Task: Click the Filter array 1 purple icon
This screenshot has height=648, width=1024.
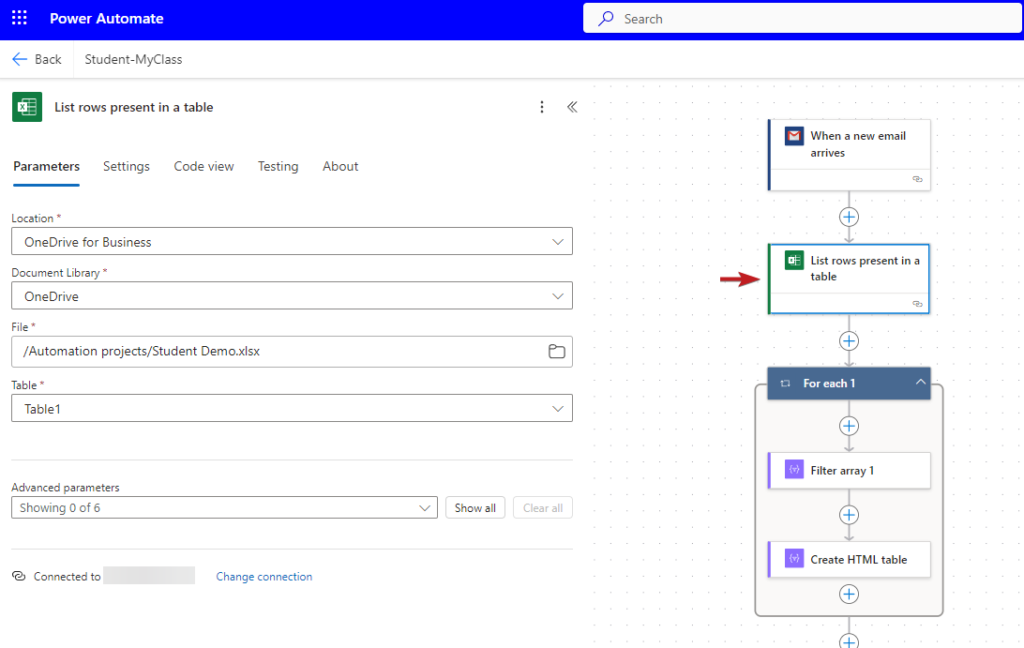Action: (794, 470)
